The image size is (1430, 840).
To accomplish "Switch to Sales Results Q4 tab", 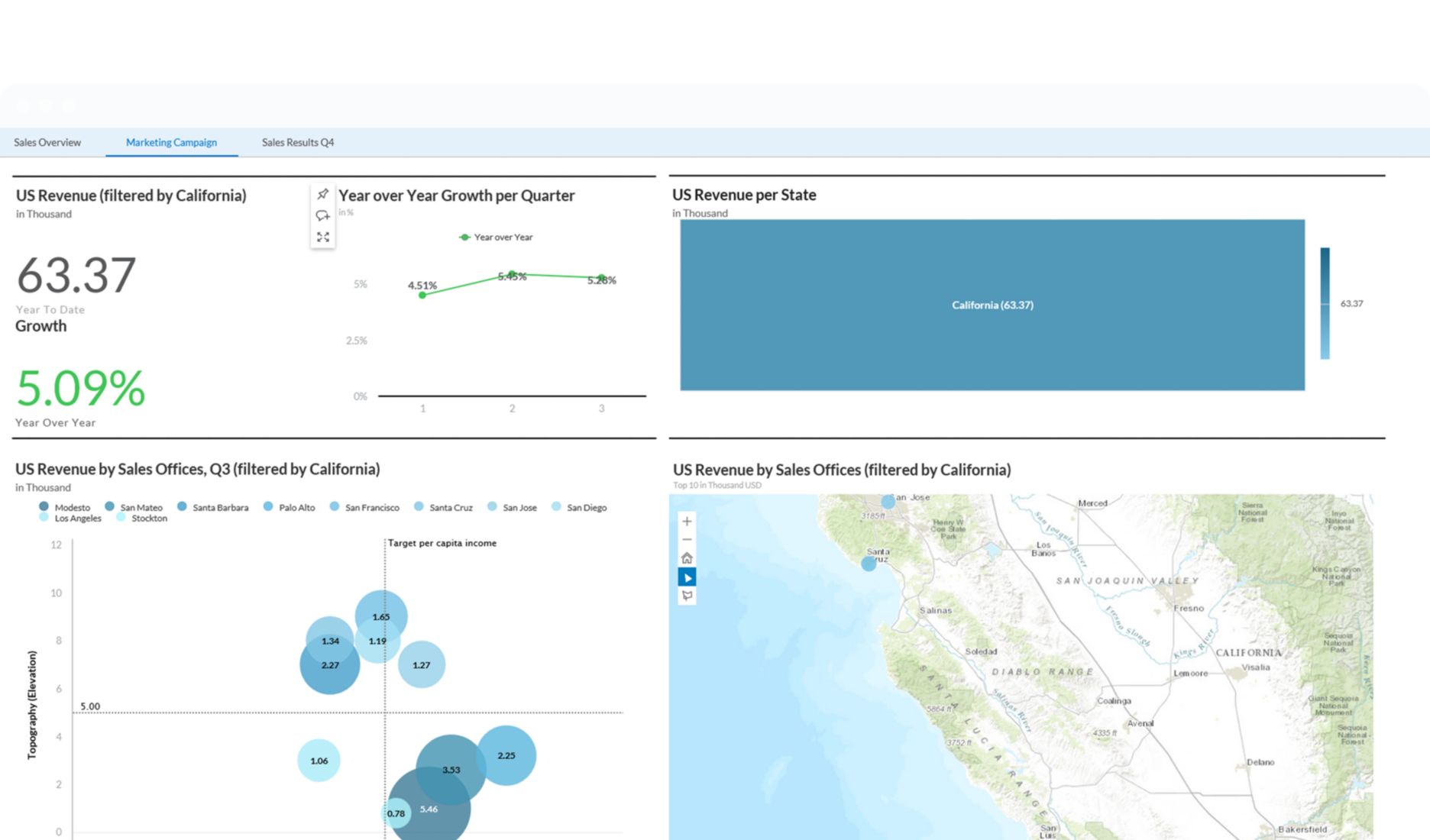I will (x=298, y=143).
